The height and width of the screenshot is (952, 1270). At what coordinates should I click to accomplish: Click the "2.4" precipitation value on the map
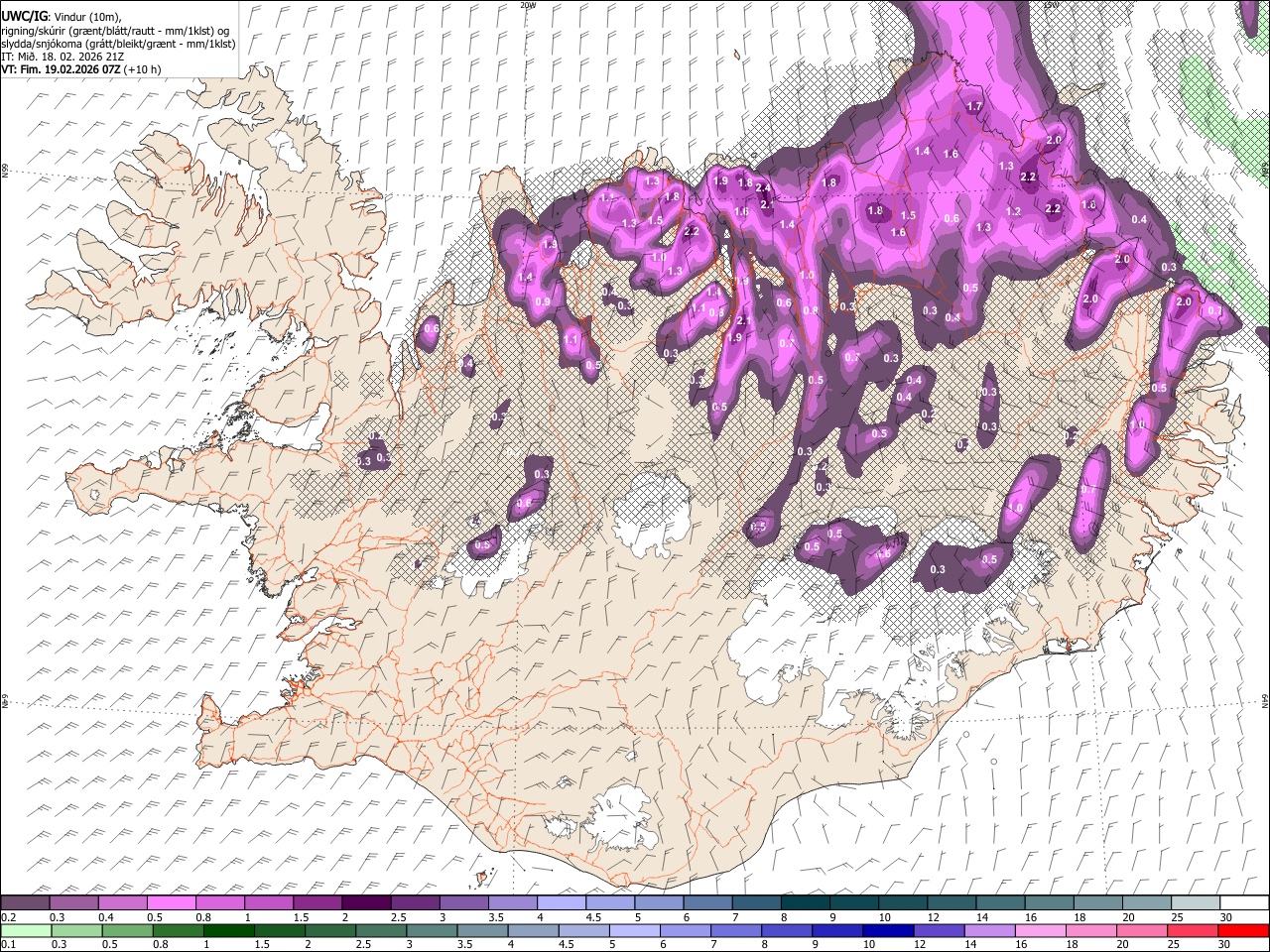[763, 188]
